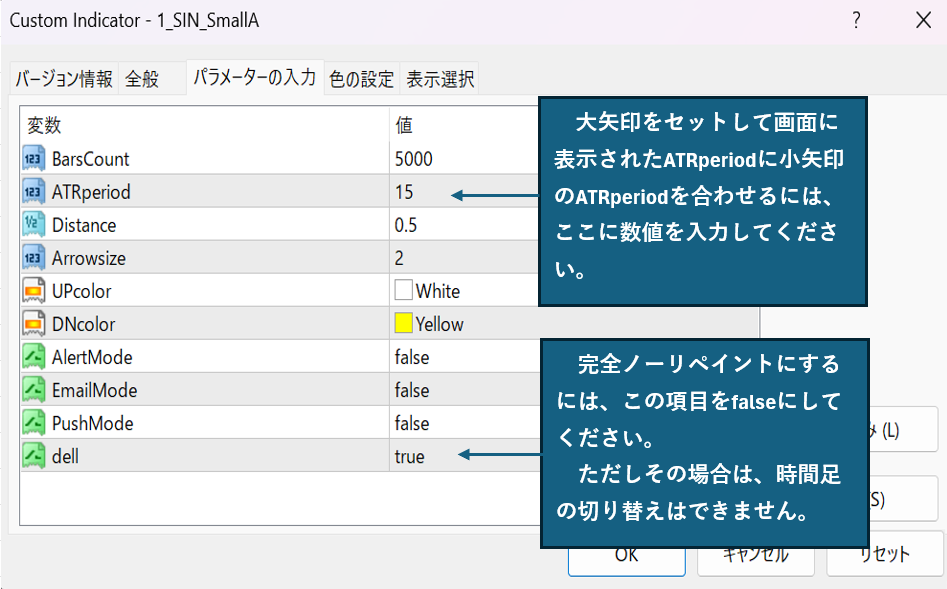Open the PushMode false value dropdown

click(412, 423)
